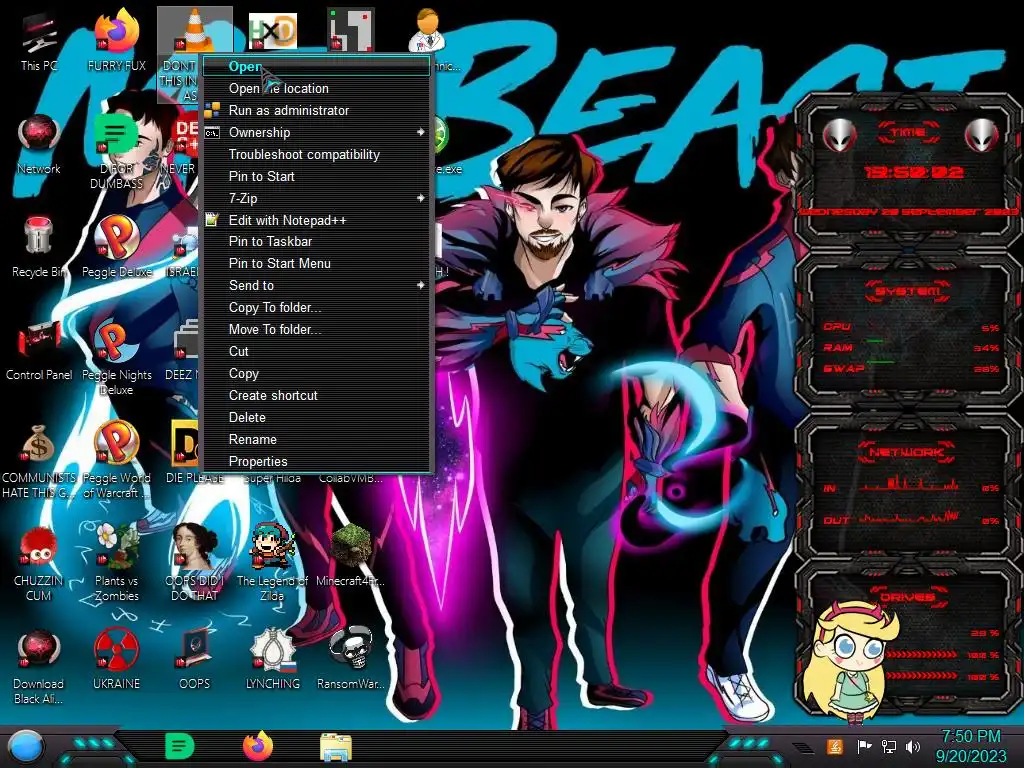Open the green chat app on taskbar
1024x768 pixels.
point(180,746)
